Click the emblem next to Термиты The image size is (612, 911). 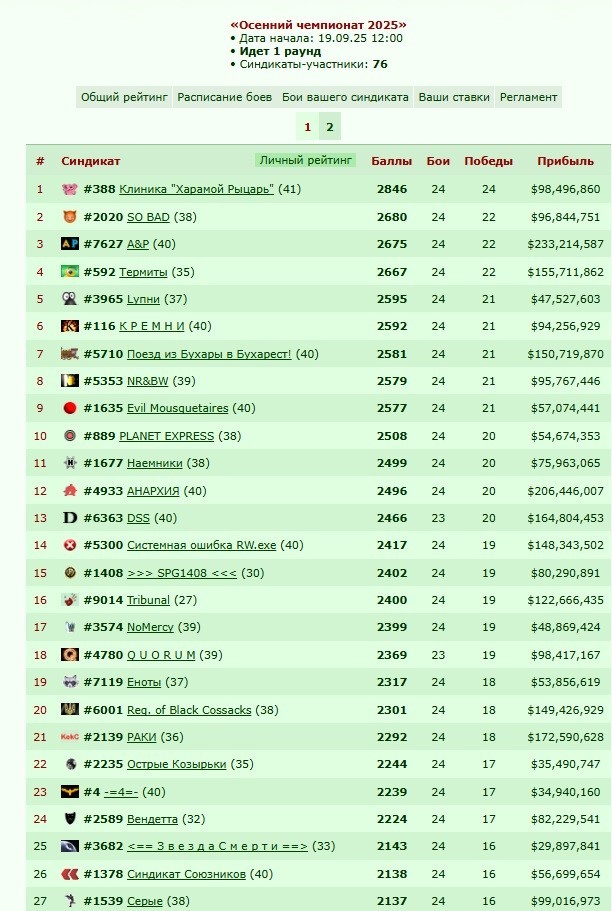pos(70,271)
